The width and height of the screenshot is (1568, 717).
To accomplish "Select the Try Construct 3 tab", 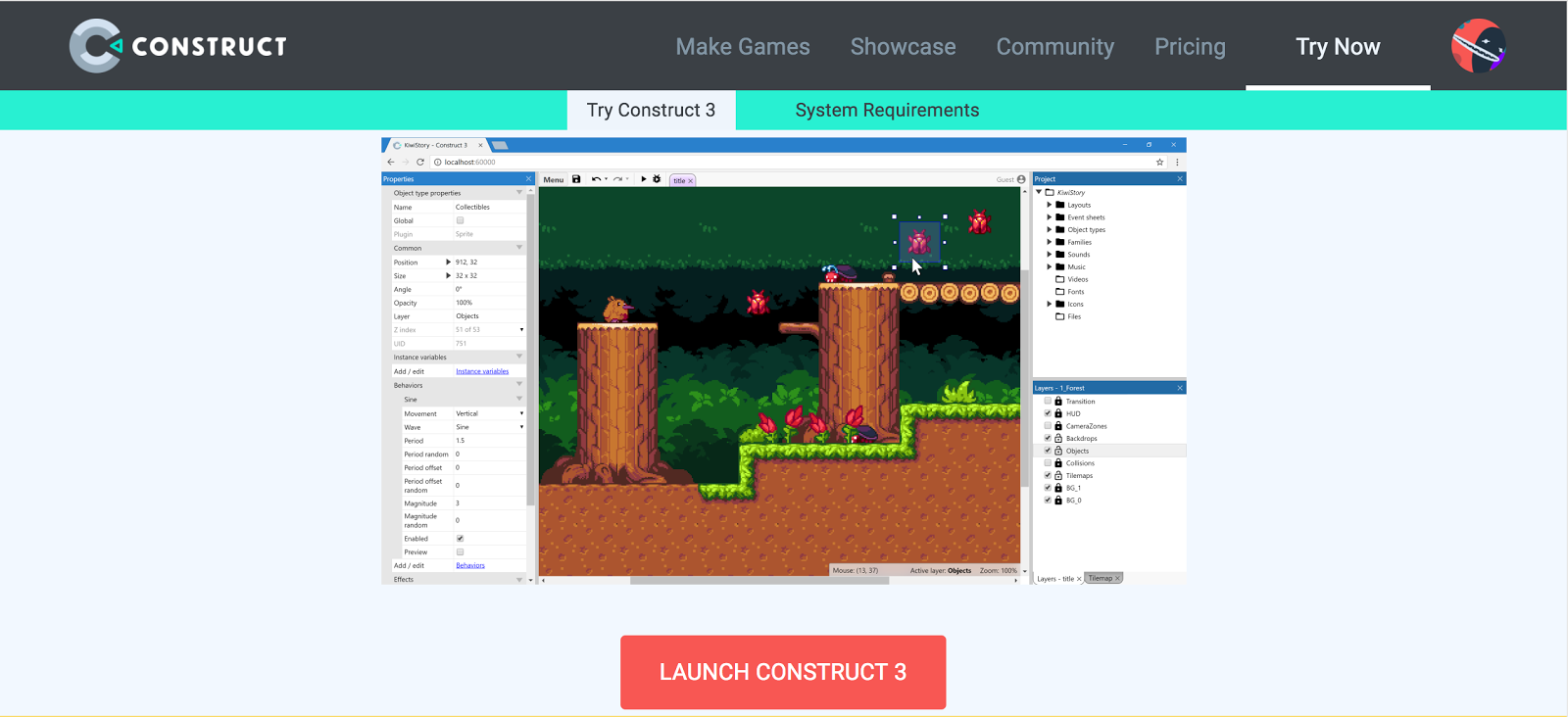I will click(x=651, y=110).
